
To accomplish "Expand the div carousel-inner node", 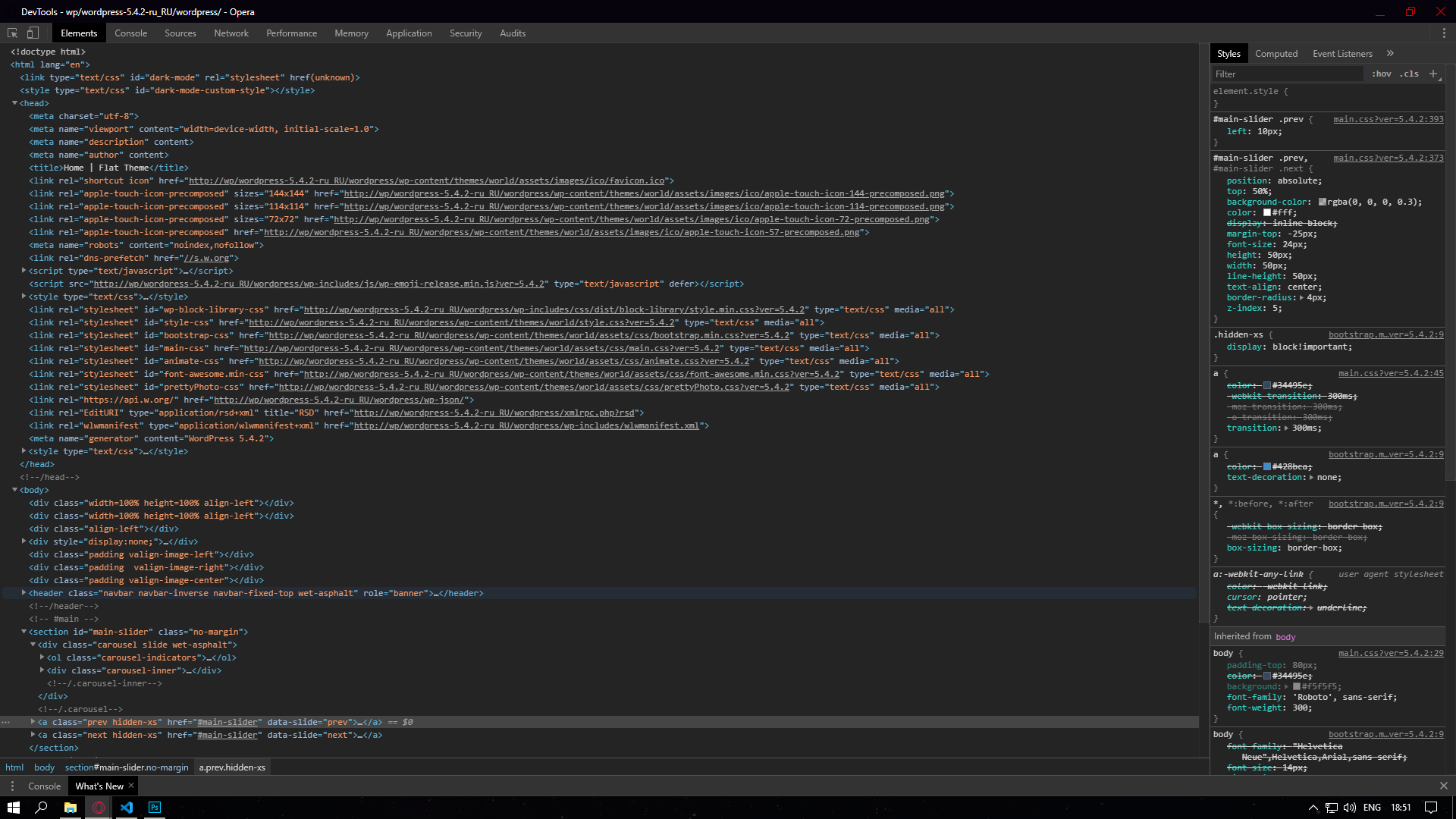I will [42, 670].
